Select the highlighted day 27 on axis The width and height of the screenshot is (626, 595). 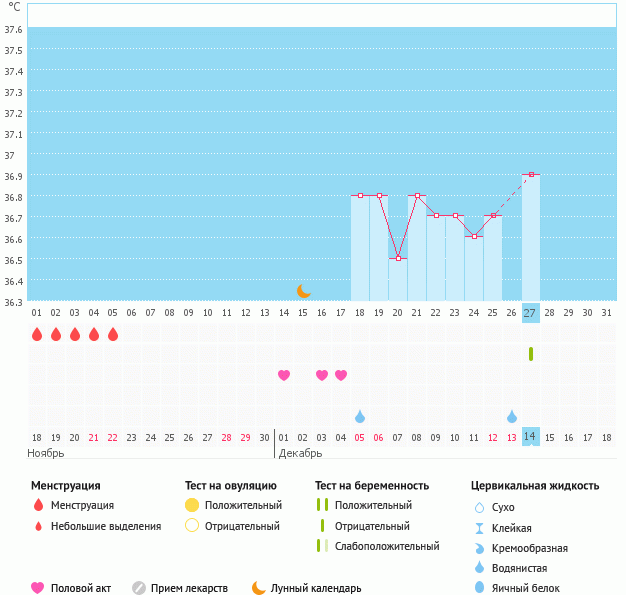[x=530, y=312]
